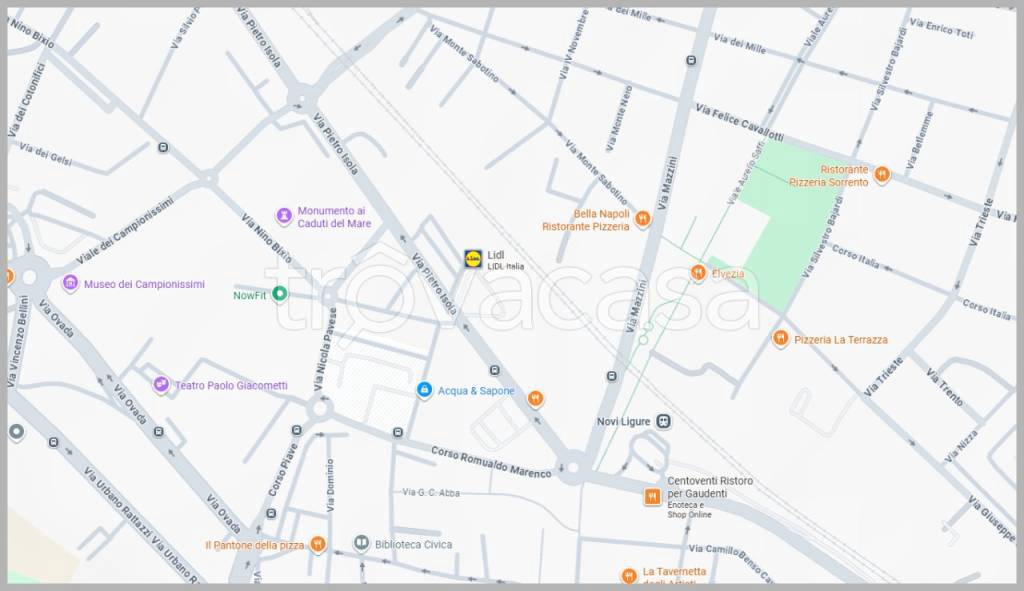This screenshot has width=1024, height=591.
Task: Click the unlabeled restaurant icon beside Acqua & Sapone
Action: coord(535,398)
